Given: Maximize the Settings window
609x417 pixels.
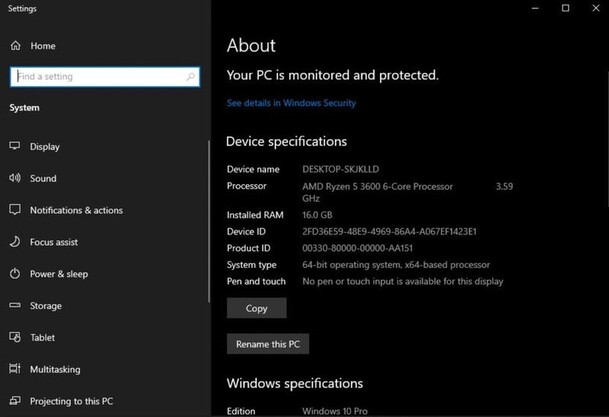Looking at the screenshot, I should 566,8.
